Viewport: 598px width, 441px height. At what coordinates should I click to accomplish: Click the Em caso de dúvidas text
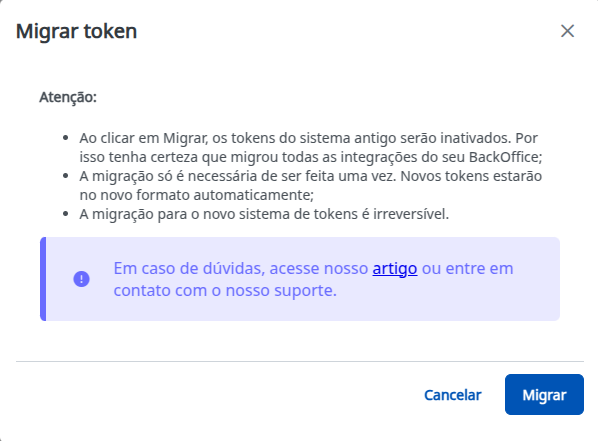coord(189,269)
